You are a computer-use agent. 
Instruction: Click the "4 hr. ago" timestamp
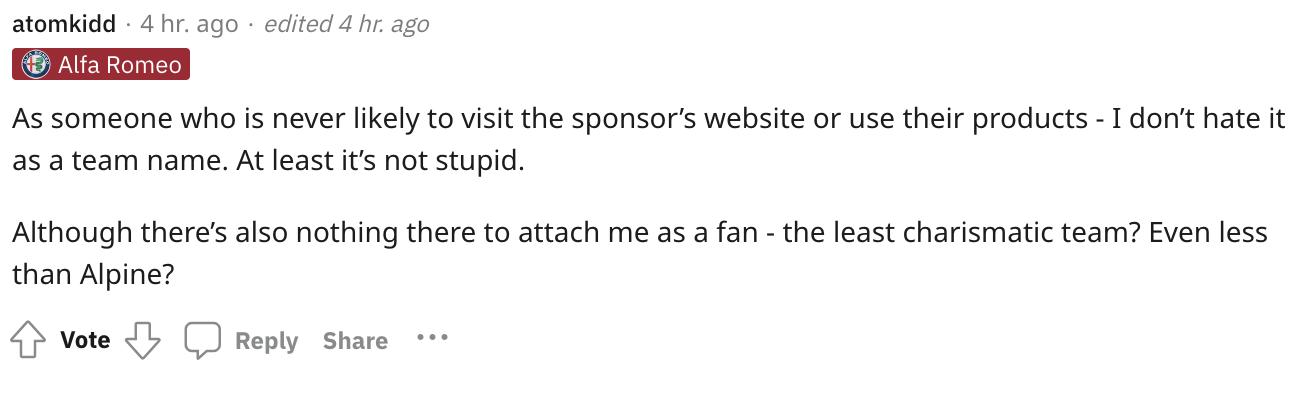[190, 23]
